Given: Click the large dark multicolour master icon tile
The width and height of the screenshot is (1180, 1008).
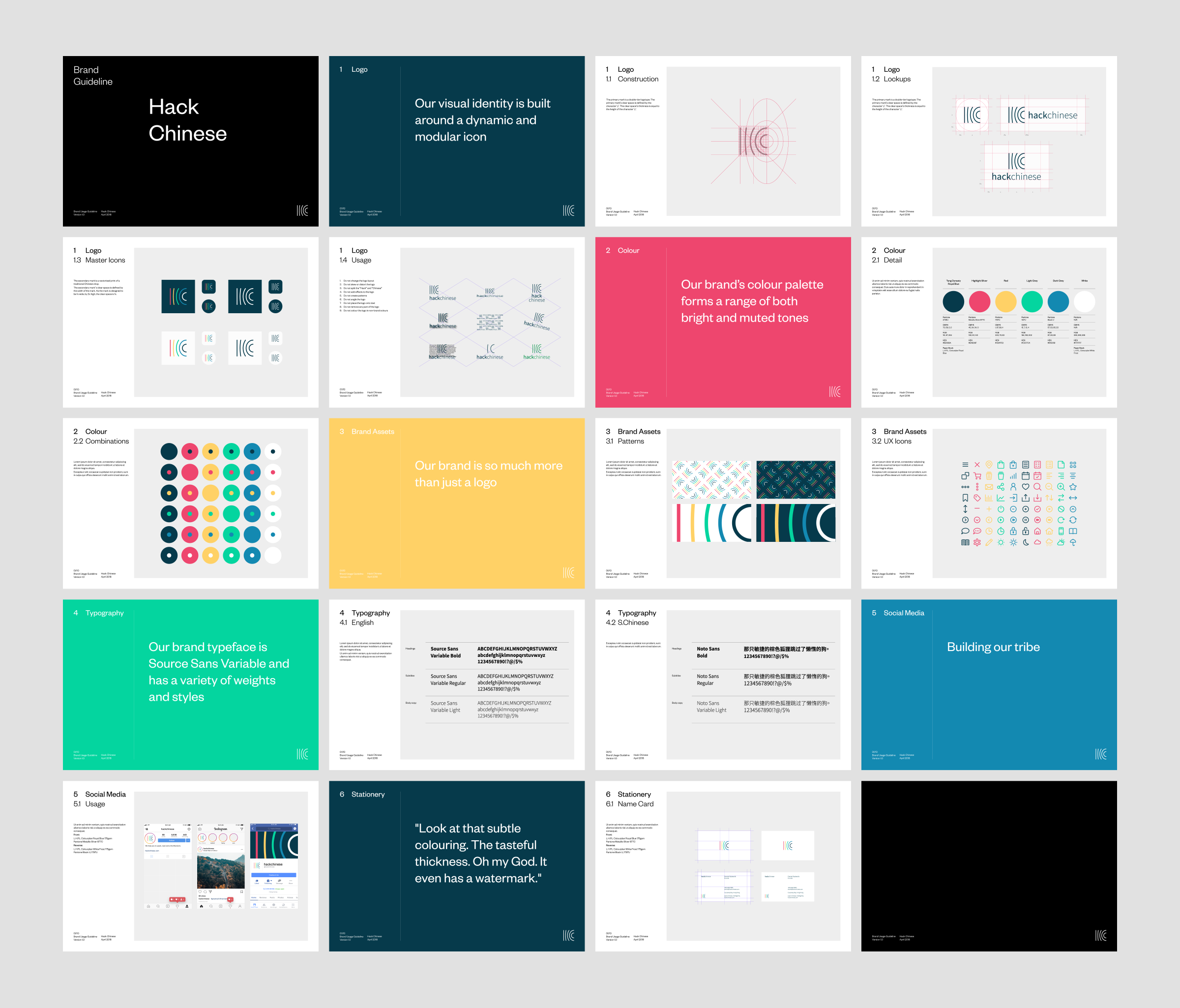Looking at the screenshot, I should click(x=178, y=296).
